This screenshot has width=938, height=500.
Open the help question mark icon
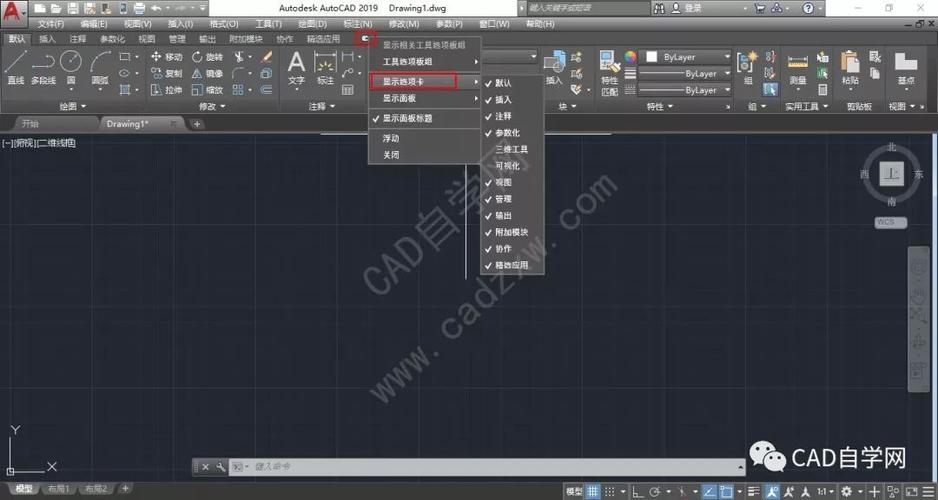[x=808, y=8]
